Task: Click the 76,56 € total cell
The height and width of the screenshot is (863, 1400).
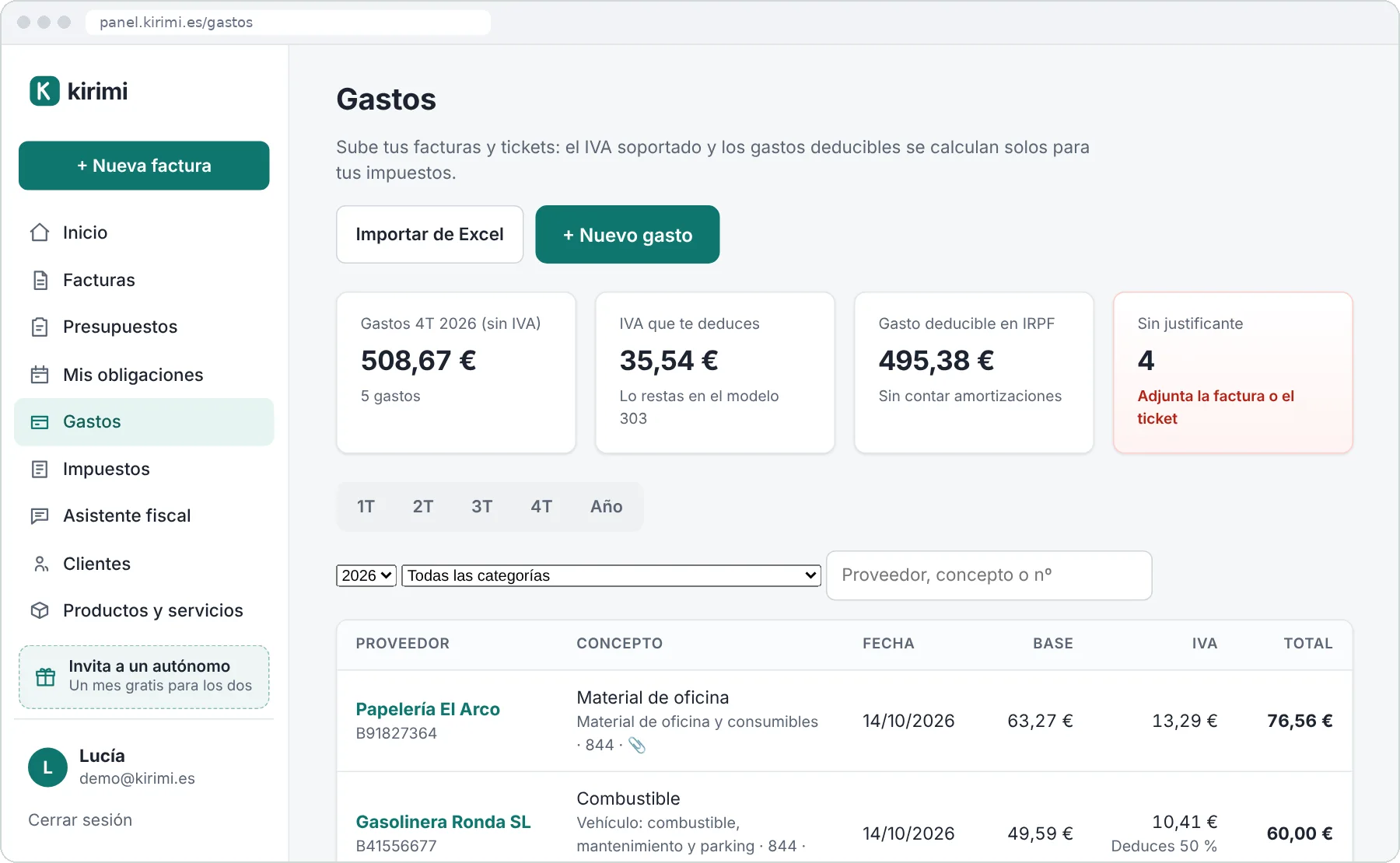Action: [1300, 721]
